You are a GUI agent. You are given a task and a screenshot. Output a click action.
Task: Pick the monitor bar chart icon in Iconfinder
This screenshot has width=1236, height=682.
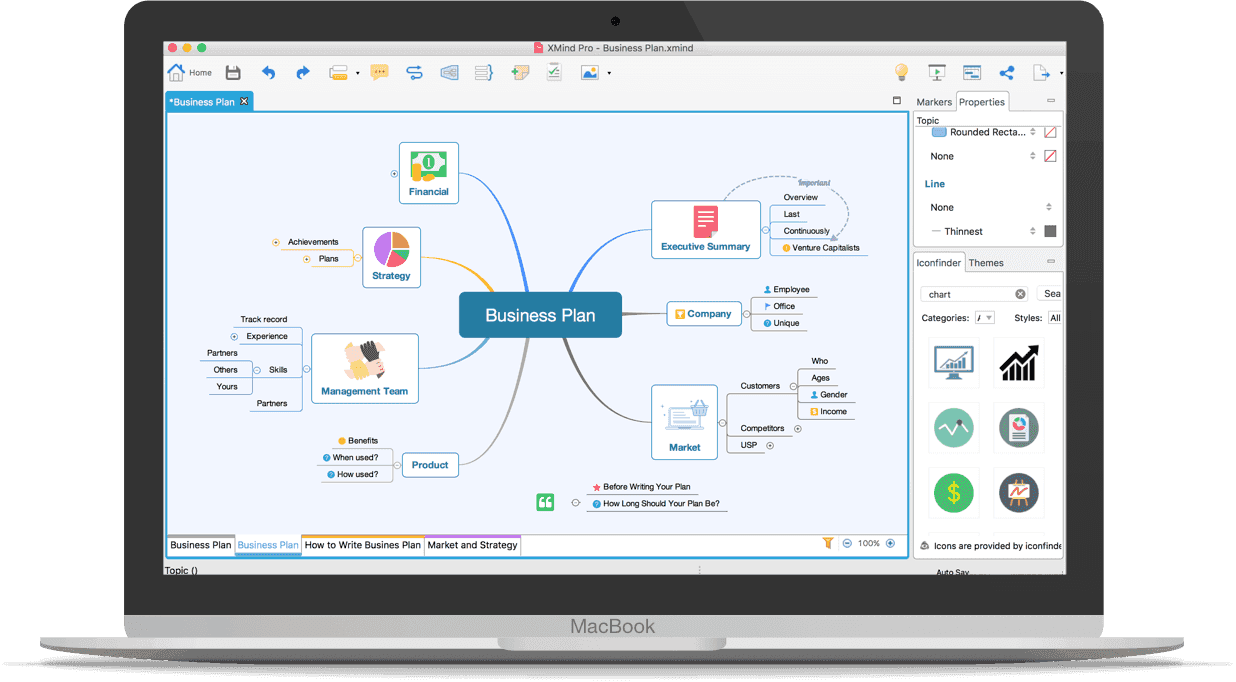pos(954,363)
